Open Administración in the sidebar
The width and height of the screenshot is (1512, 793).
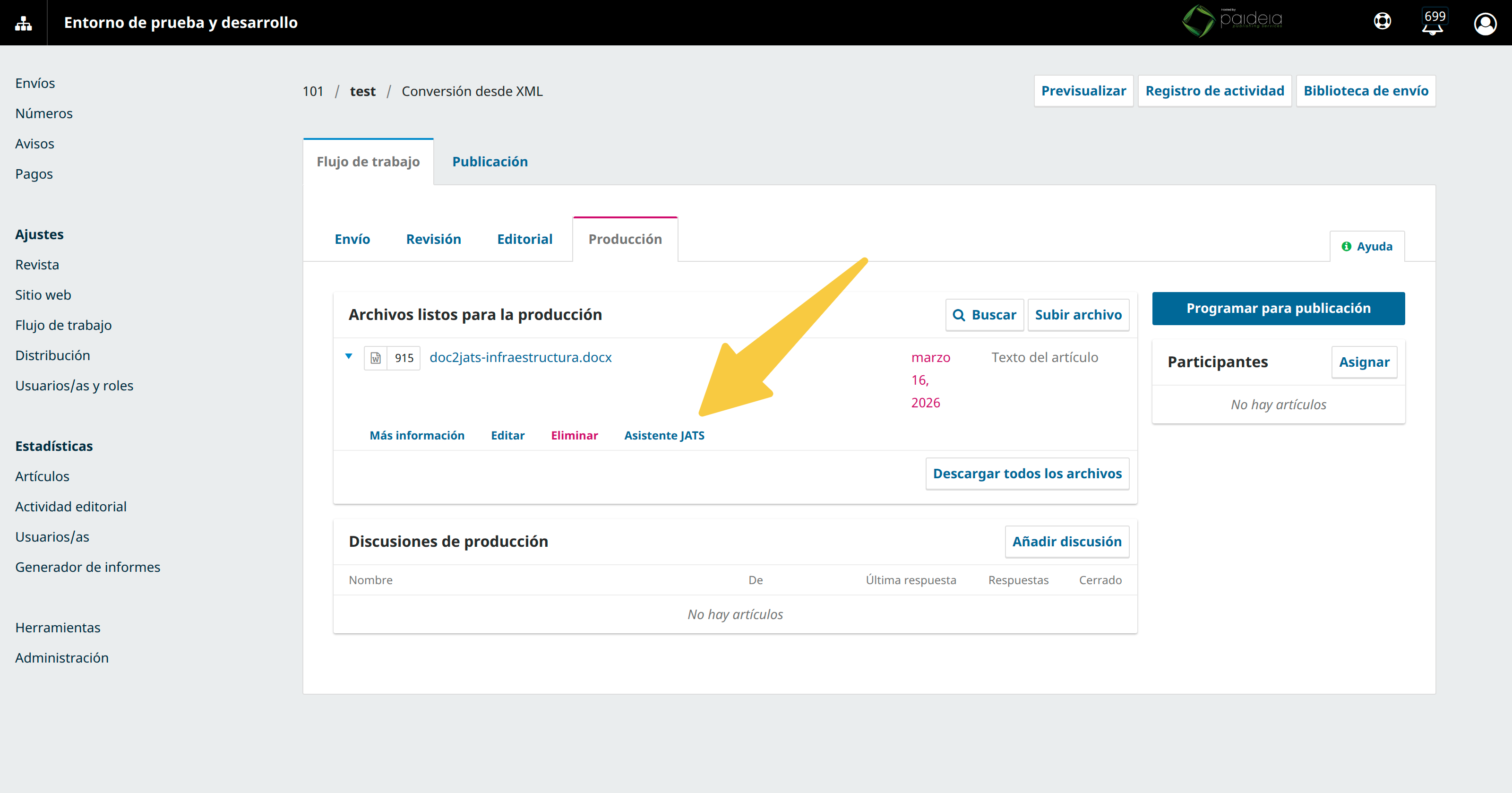(61, 658)
